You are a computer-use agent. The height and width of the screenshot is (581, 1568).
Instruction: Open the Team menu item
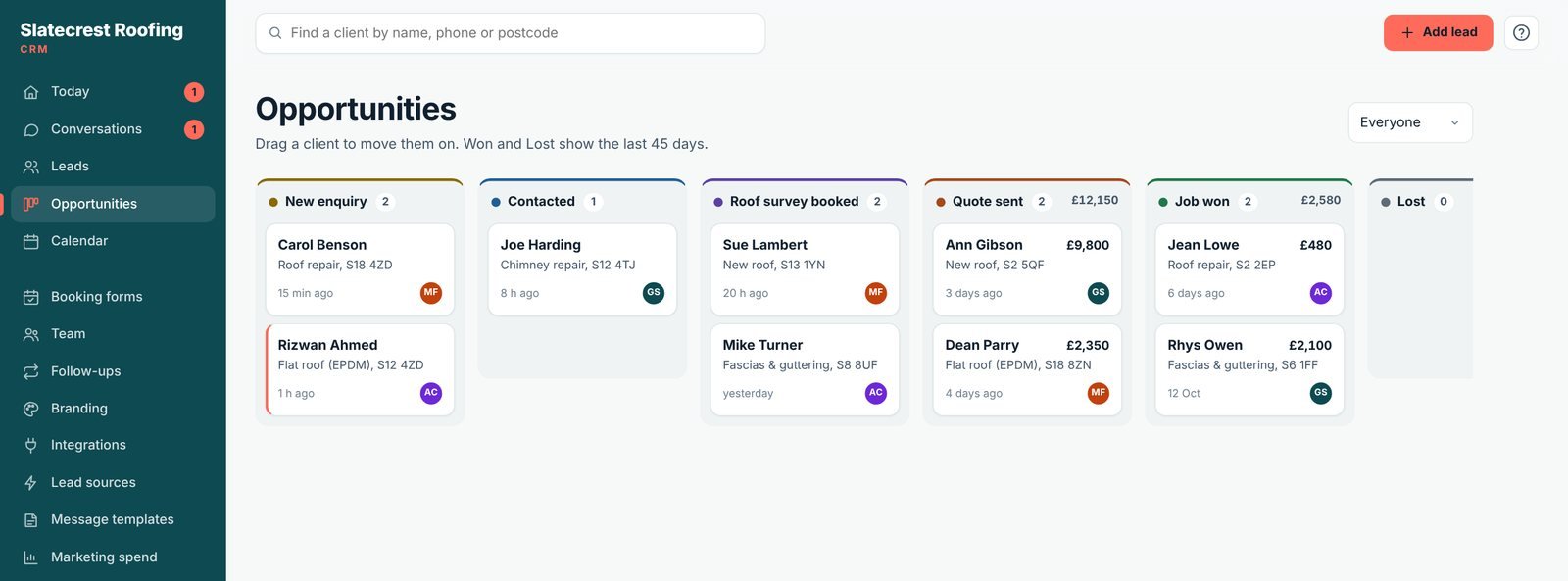[x=113, y=334]
